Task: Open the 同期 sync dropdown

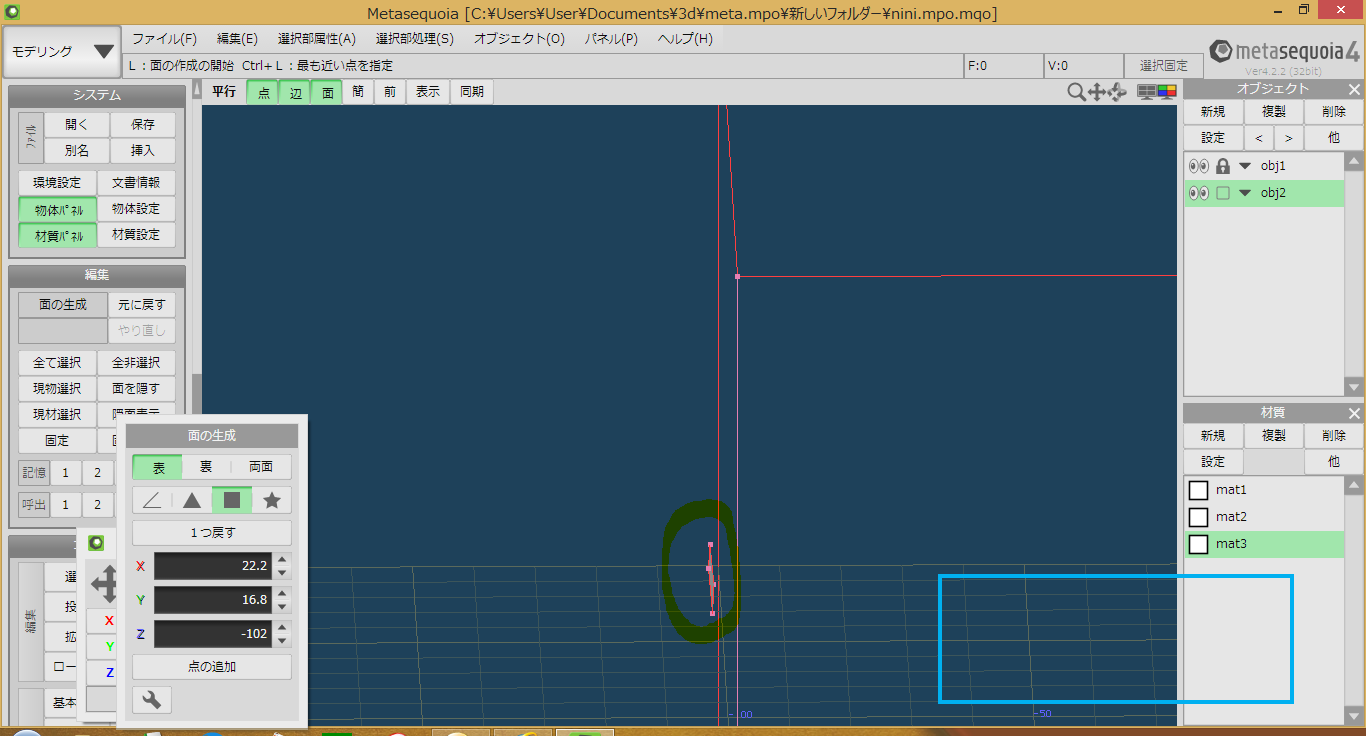Action: pyautogui.click(x=472, y=92)
